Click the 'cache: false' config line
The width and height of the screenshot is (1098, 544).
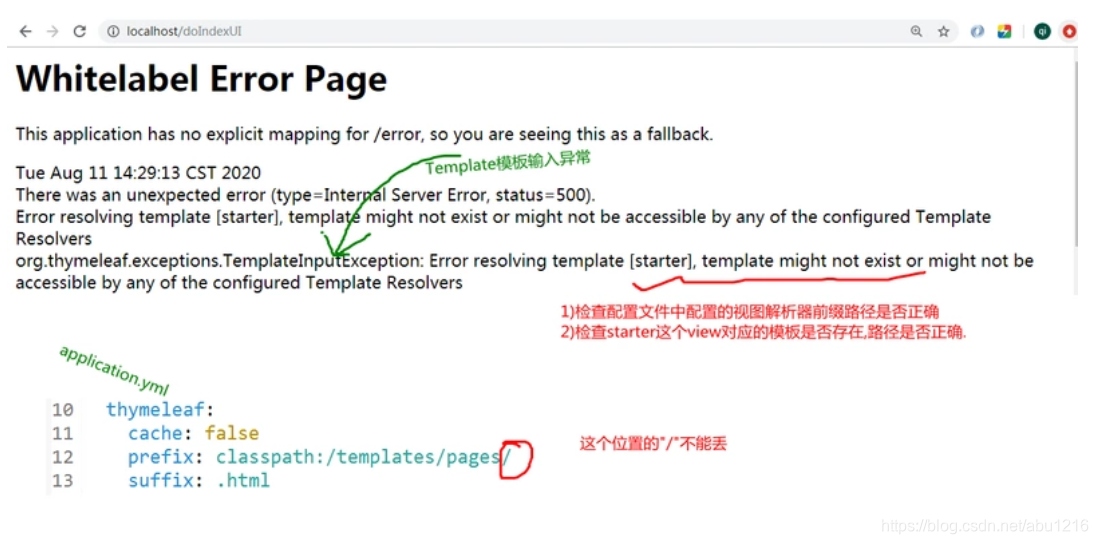[x=193, y=433]
